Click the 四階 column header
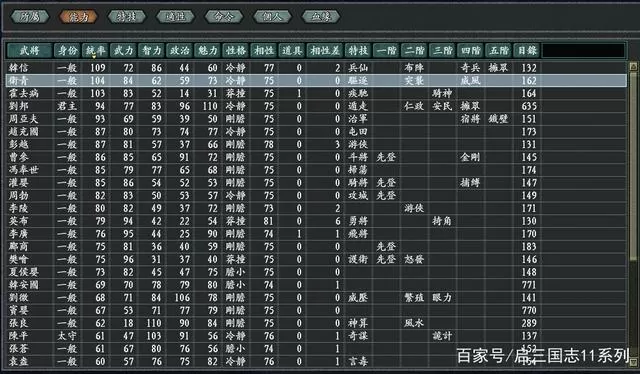The height and width of the screenshot is (374, 640). coord(471,51)
